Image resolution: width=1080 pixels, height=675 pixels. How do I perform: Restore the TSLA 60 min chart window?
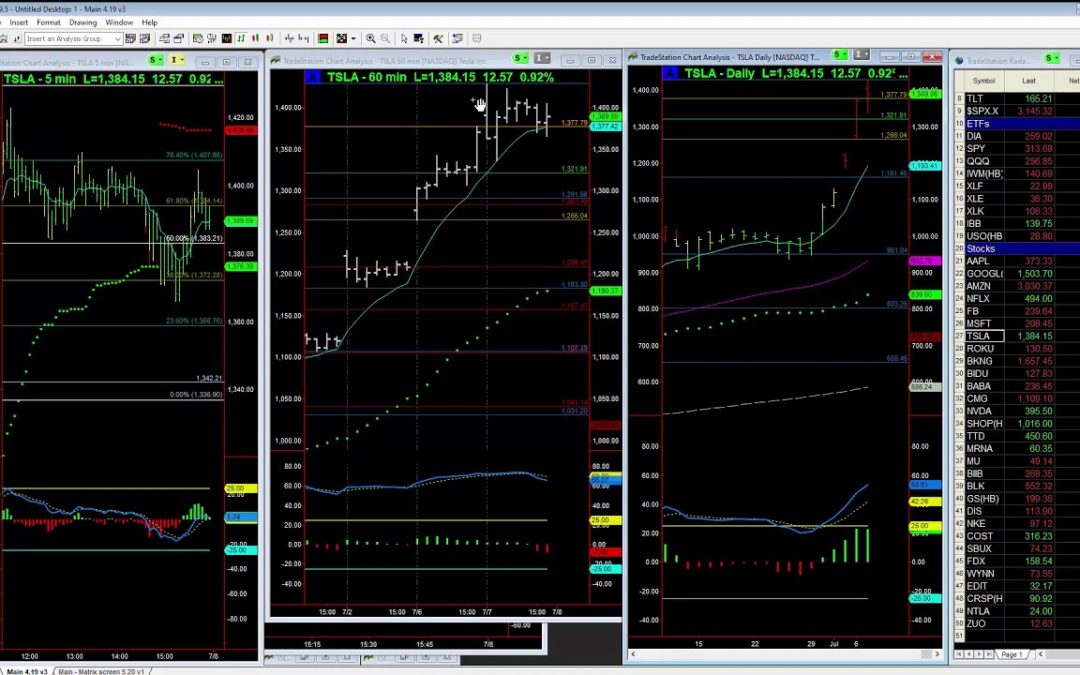pyautogui.click(x=591, y=61)
